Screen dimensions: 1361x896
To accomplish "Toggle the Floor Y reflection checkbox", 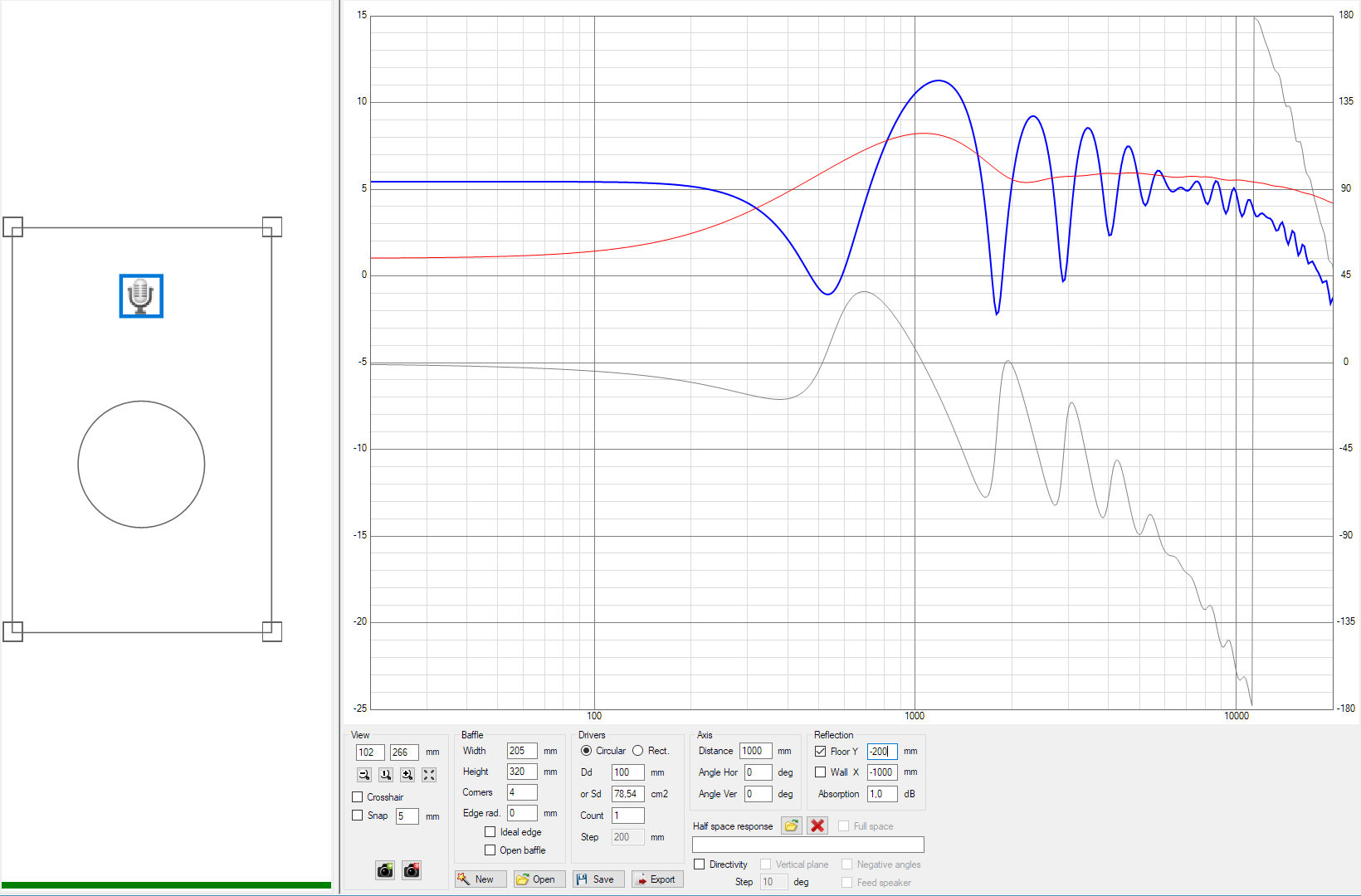I will click(821, 752).
